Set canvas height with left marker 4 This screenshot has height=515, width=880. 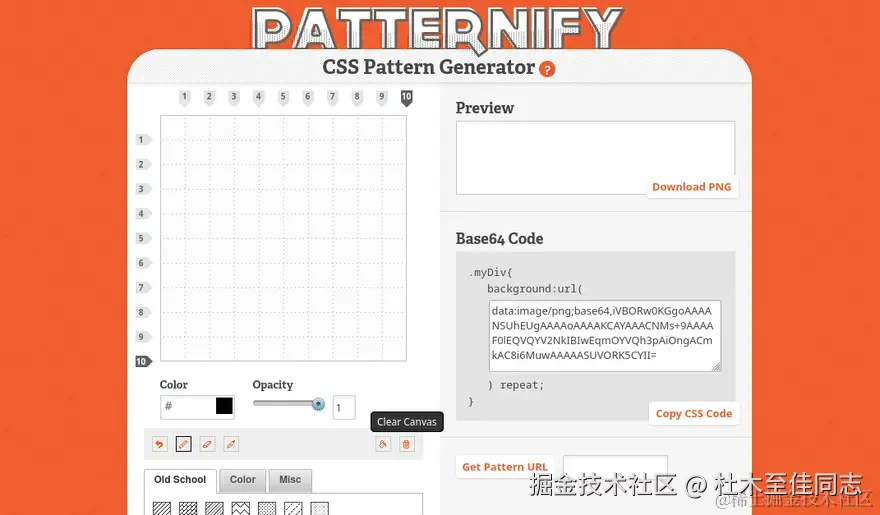click(143, 214)
